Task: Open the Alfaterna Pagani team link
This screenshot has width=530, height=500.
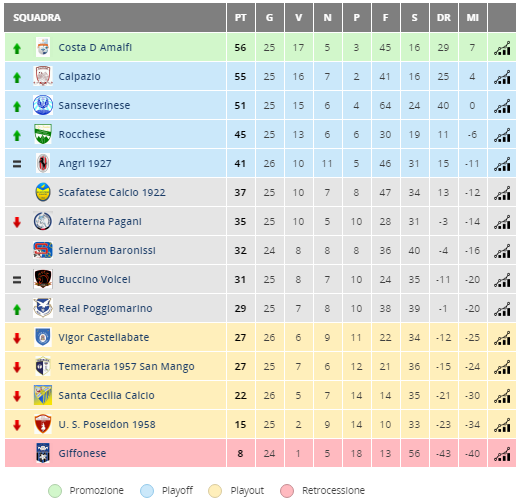Action: (x=100, y=221)
